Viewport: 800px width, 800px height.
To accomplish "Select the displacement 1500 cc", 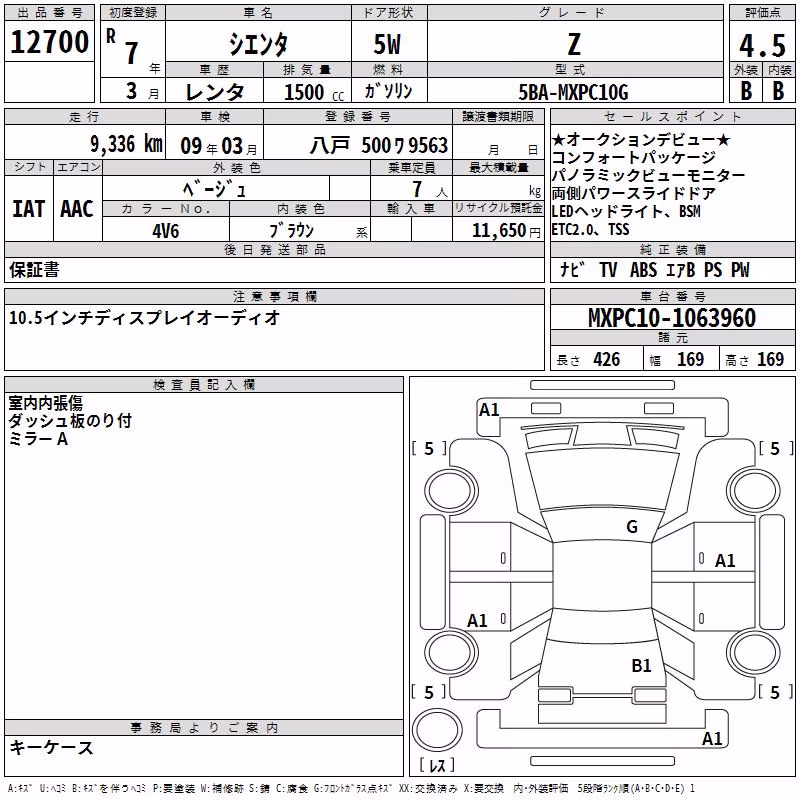I will [x=314, y=92].
